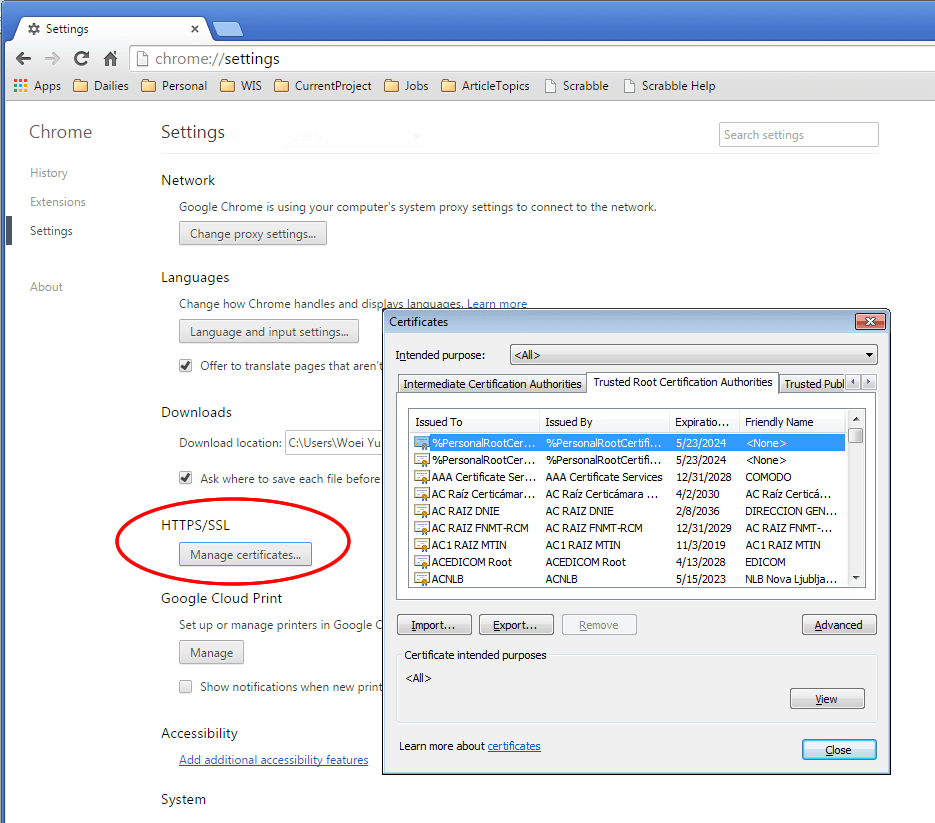Viewport: 935px width, 823px height.
Task: Click the certificate list scrollbar thumb
Action: [856, 435]
